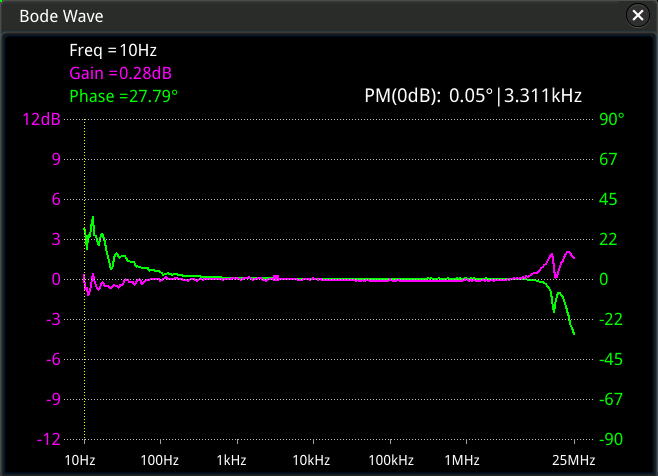
Task: Click the 25MHz frequency axis label
Action: (574, 460)
